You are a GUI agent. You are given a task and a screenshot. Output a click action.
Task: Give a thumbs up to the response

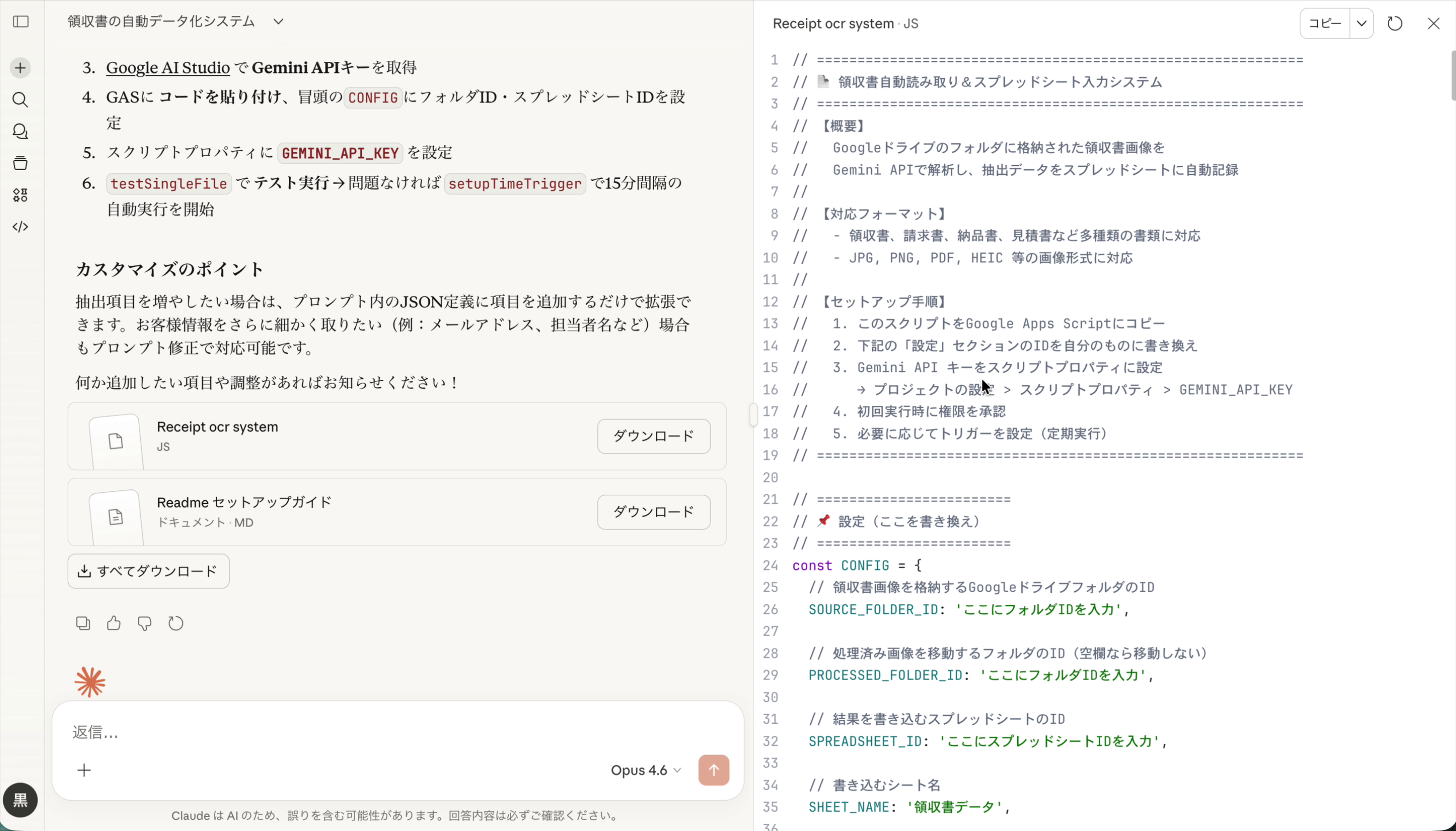point(114,623)
